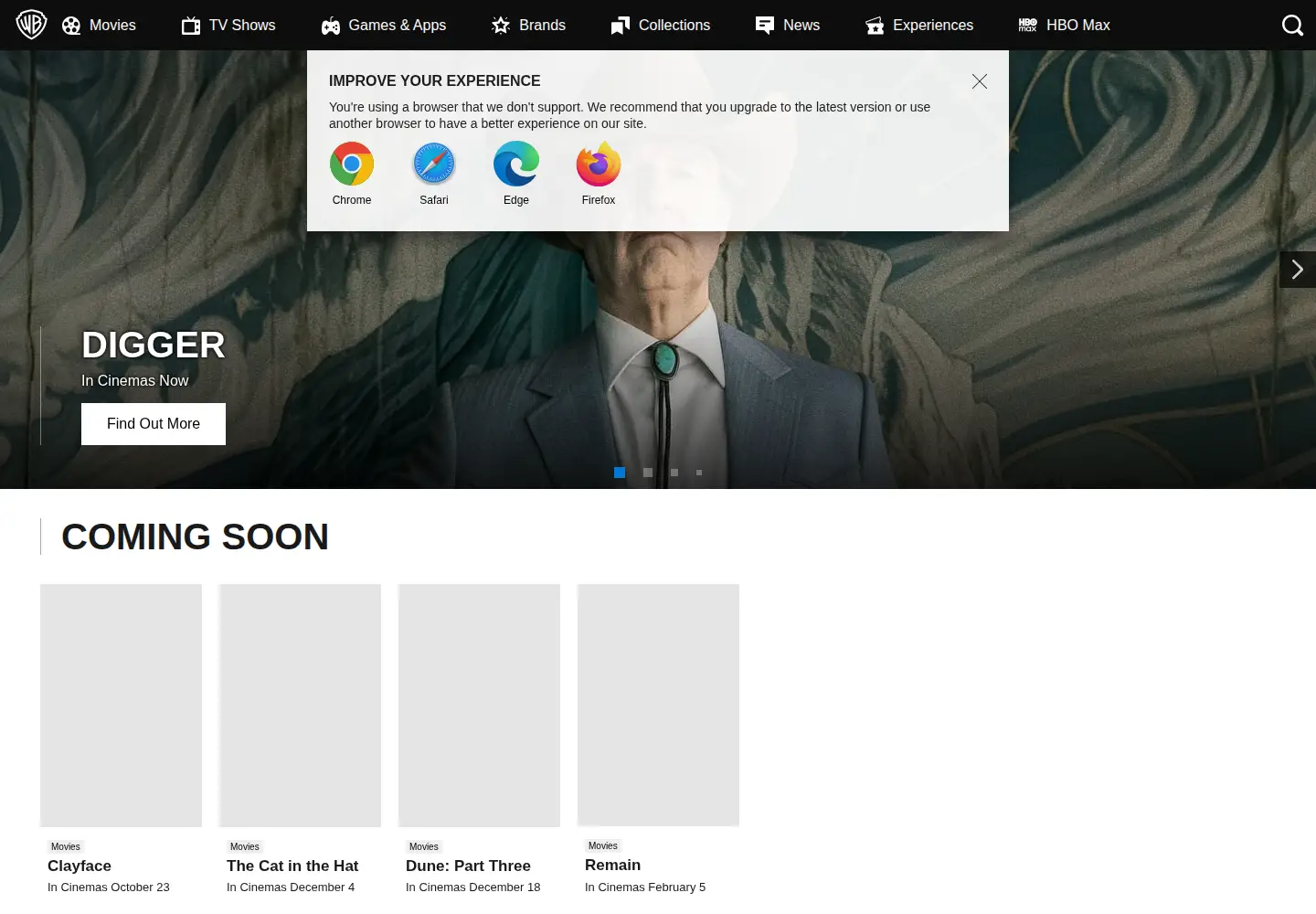
Task: Select the first carousel slide dot
Action: 620,473
